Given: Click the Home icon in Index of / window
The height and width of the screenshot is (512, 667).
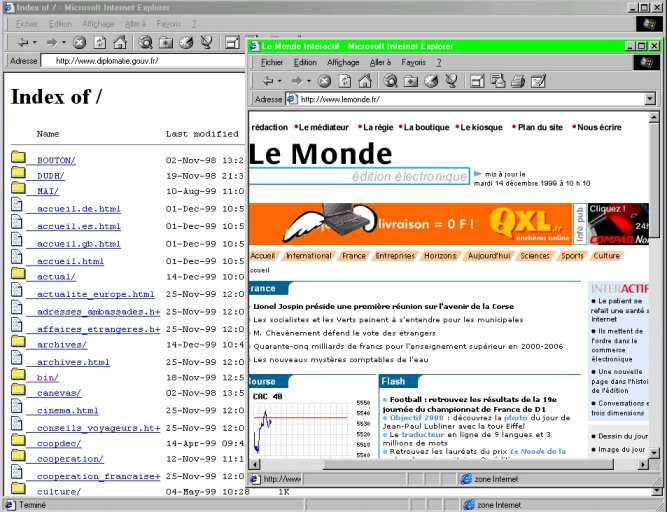Looking at the screenshot, I should tap(120, 42).
